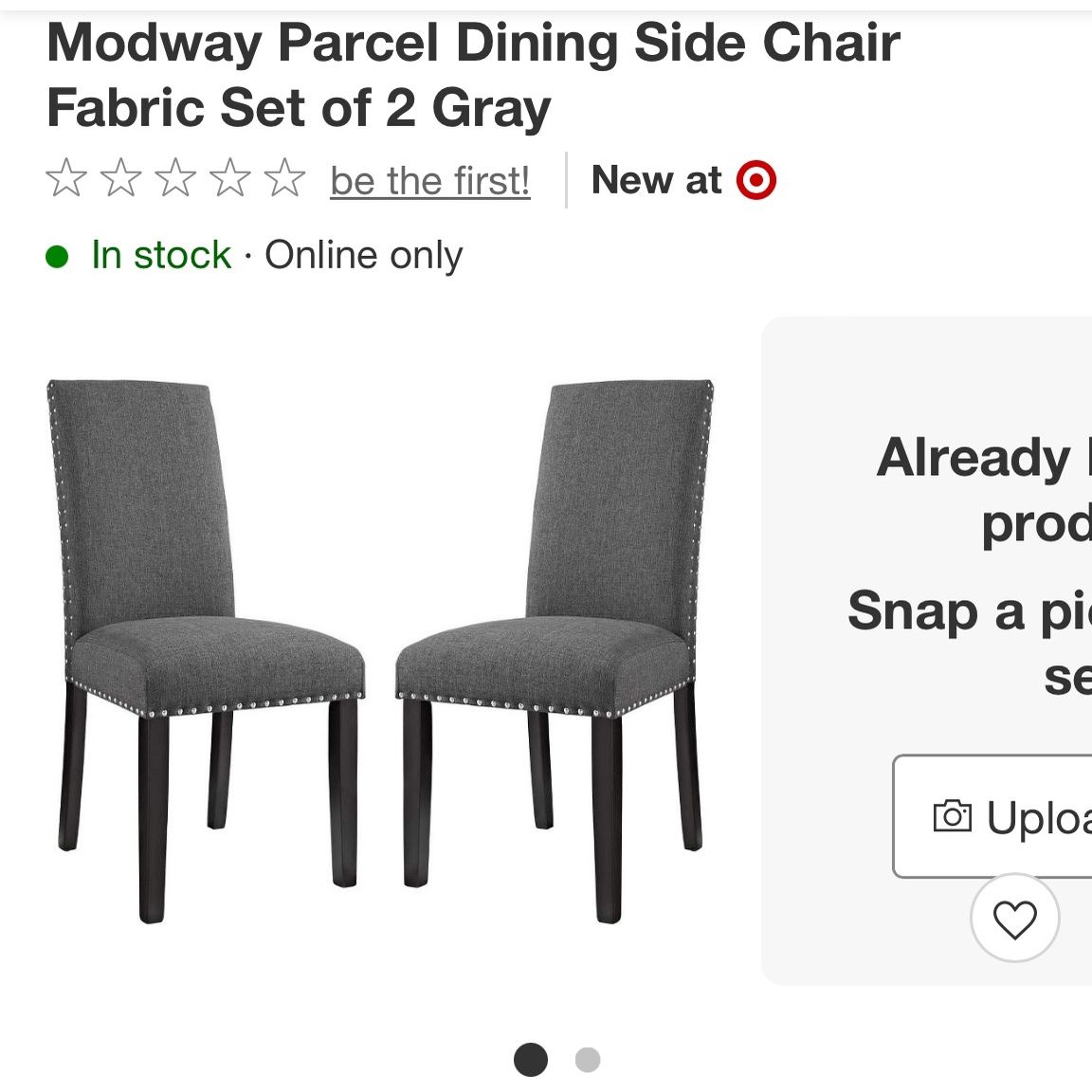Select the fifth rating star

284,178
